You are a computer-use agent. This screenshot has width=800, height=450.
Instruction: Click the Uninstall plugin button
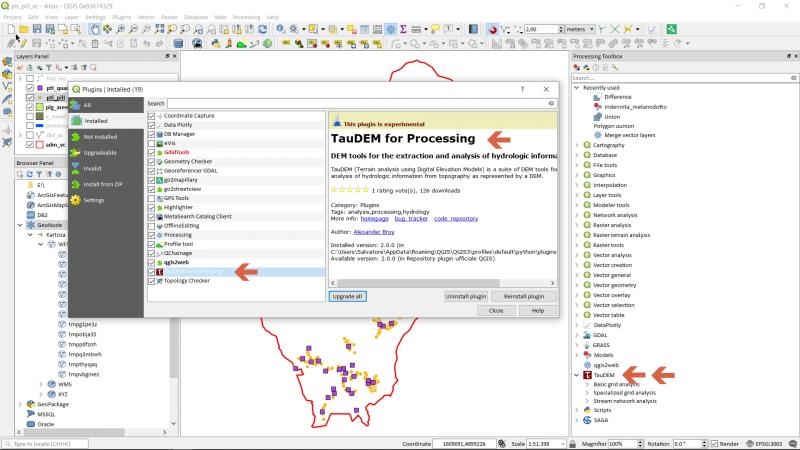(466, 296)
